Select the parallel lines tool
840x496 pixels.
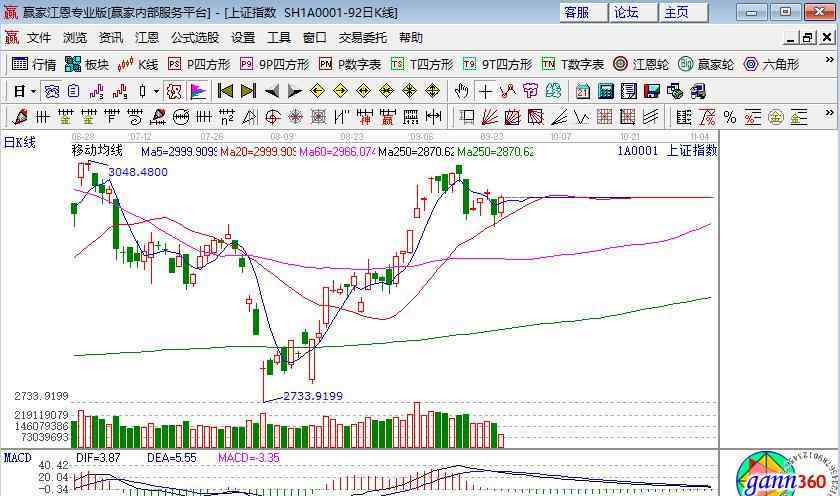click(650, 117)
